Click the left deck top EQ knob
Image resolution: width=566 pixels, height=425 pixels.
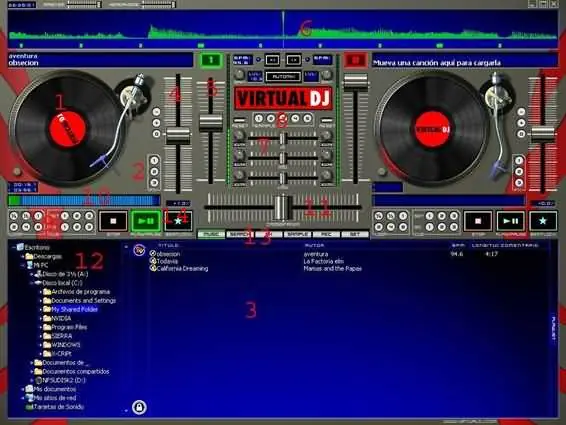pos(239,136)
